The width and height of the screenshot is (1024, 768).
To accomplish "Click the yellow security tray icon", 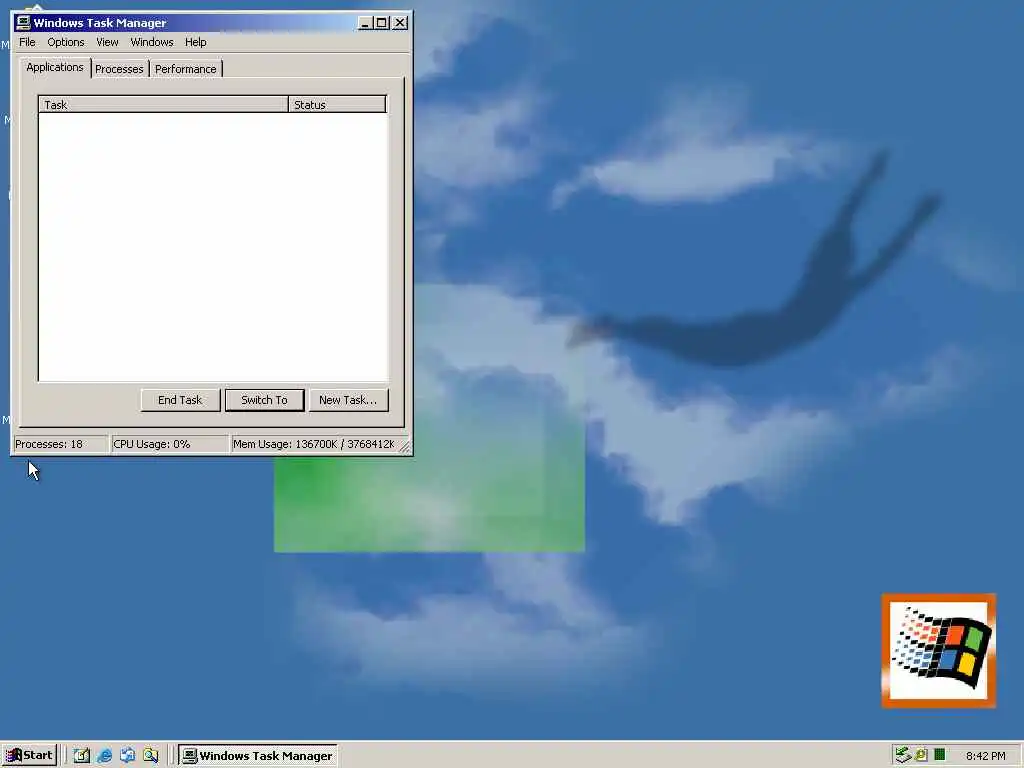I will pos(921,756).
